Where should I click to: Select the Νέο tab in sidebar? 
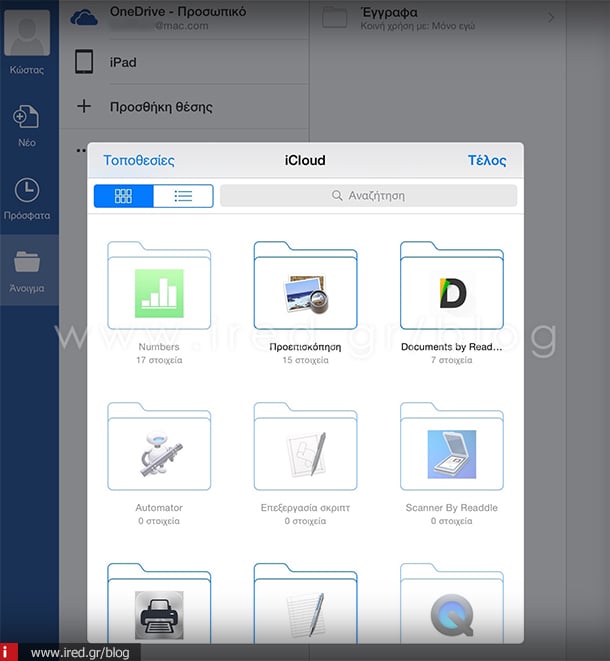pyautogui.click(x=26, y=127)
